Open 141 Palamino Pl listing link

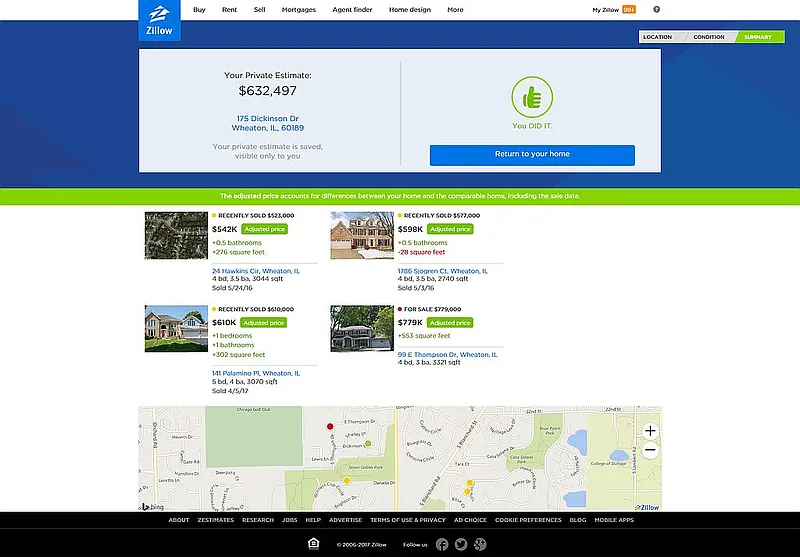(256, 373)
